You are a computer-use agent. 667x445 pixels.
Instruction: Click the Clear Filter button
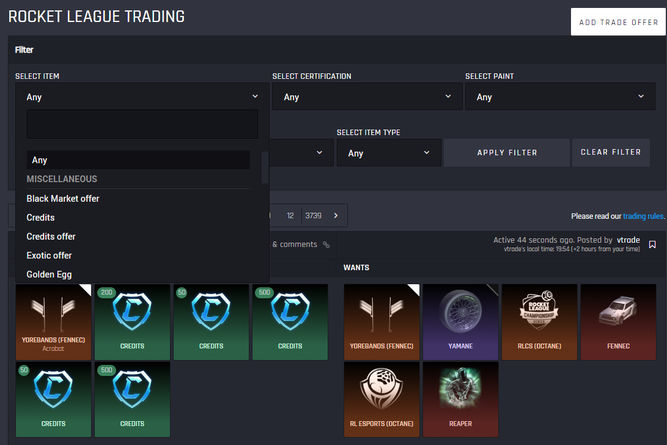611,152
